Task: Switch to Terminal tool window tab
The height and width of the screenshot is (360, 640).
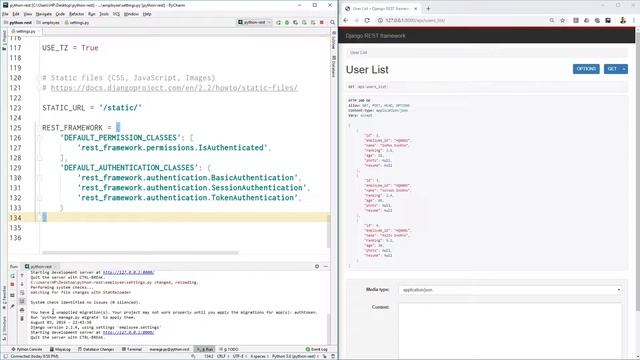Action: 132,349
